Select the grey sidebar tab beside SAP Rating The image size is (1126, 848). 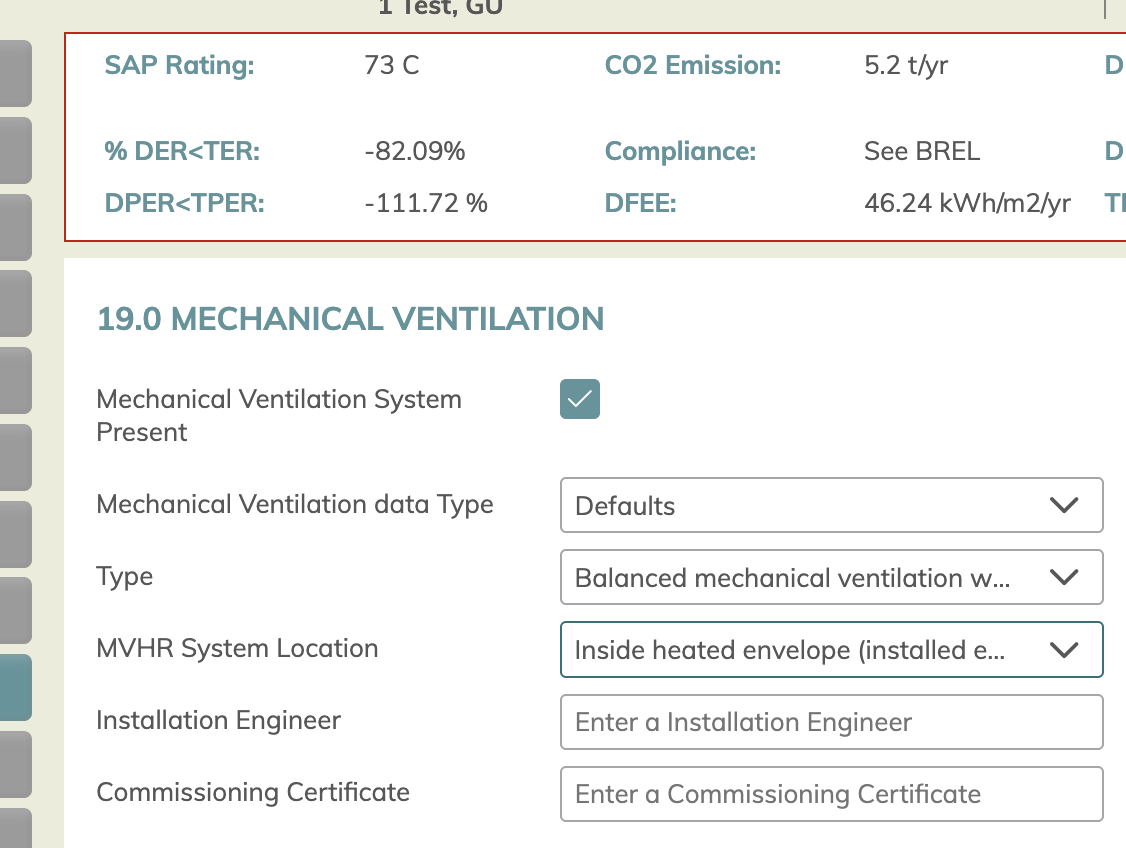pyautogui.click(x=16, y=73)
